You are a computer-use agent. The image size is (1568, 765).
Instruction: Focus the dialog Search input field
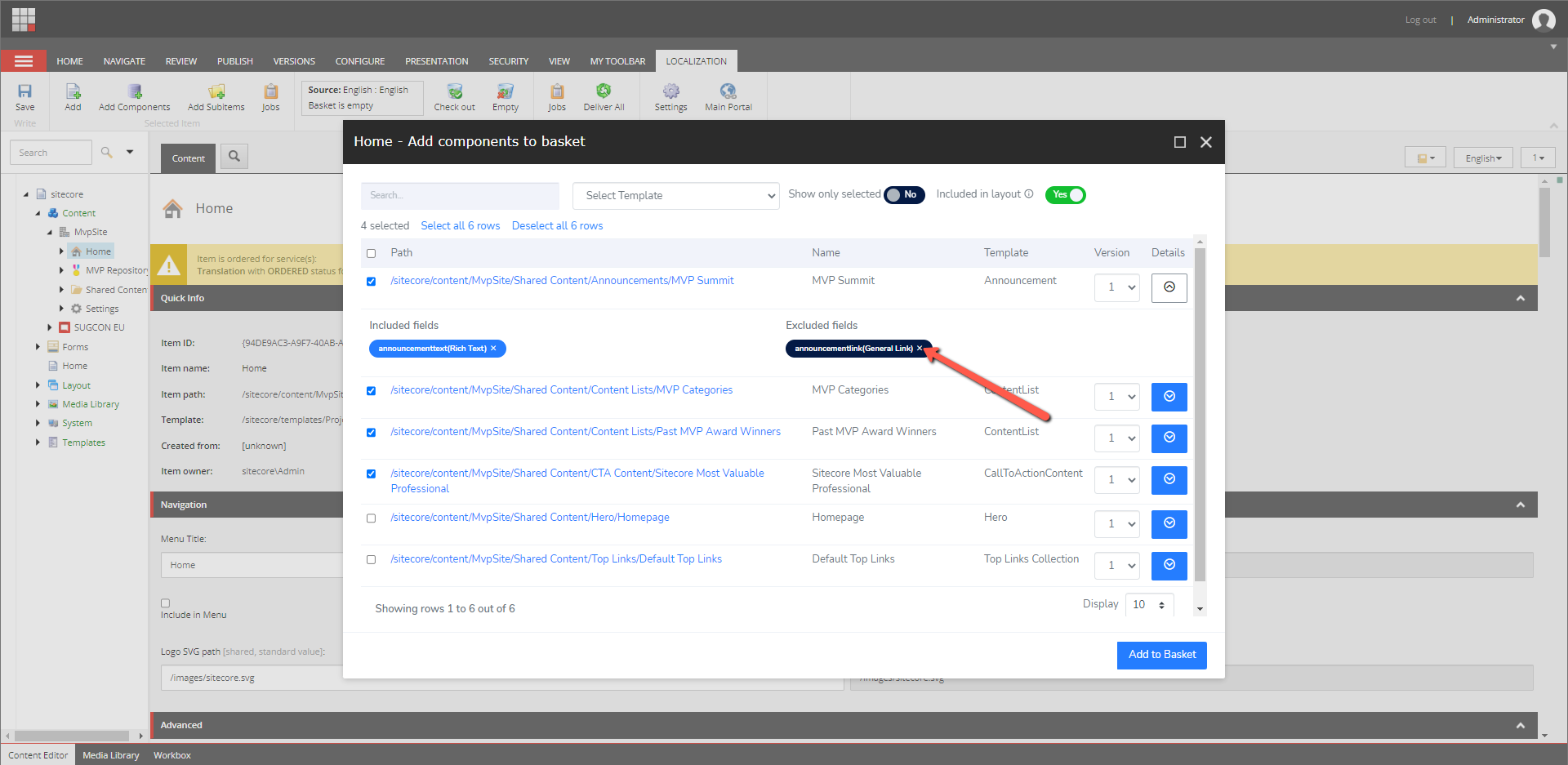click(460, 195)
